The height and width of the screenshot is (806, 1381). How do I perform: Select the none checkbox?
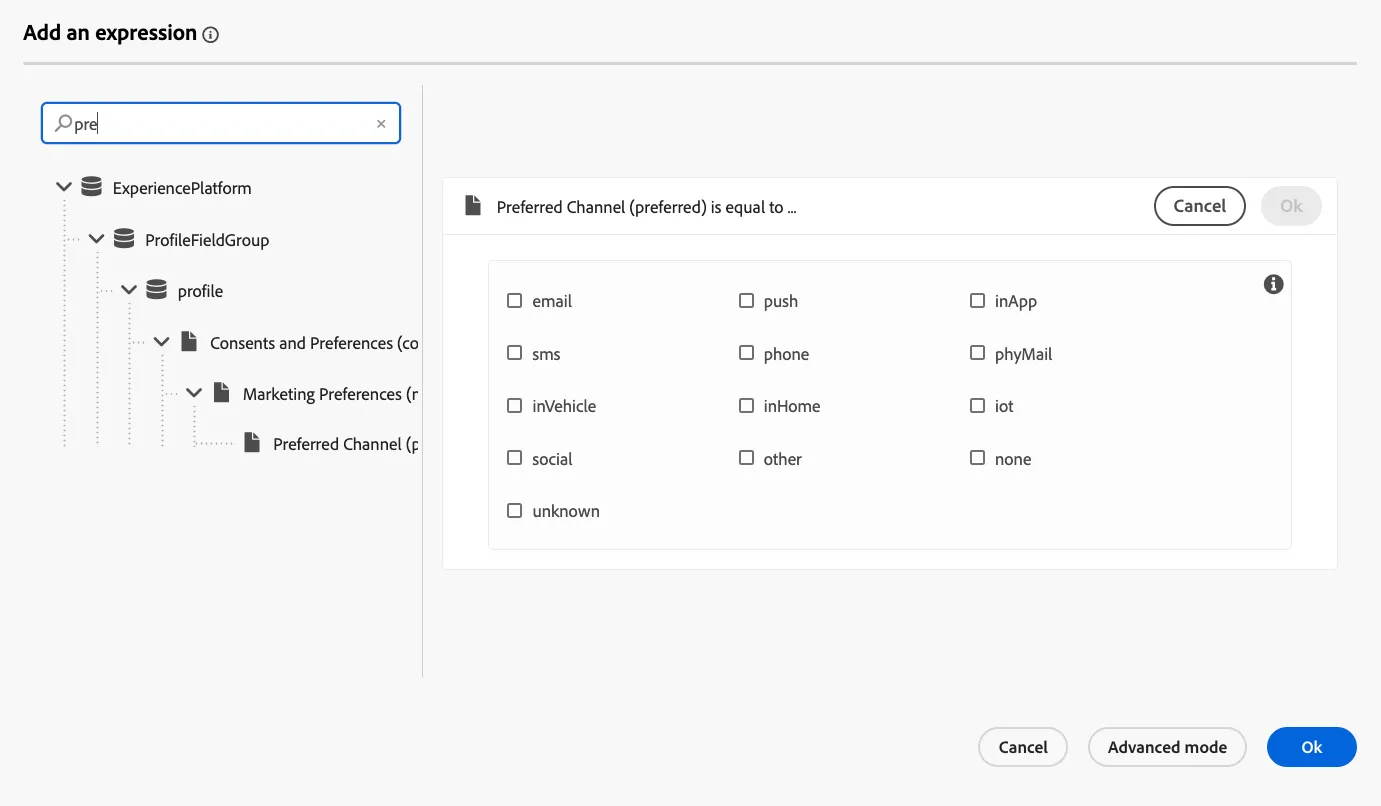click(978, 458)
